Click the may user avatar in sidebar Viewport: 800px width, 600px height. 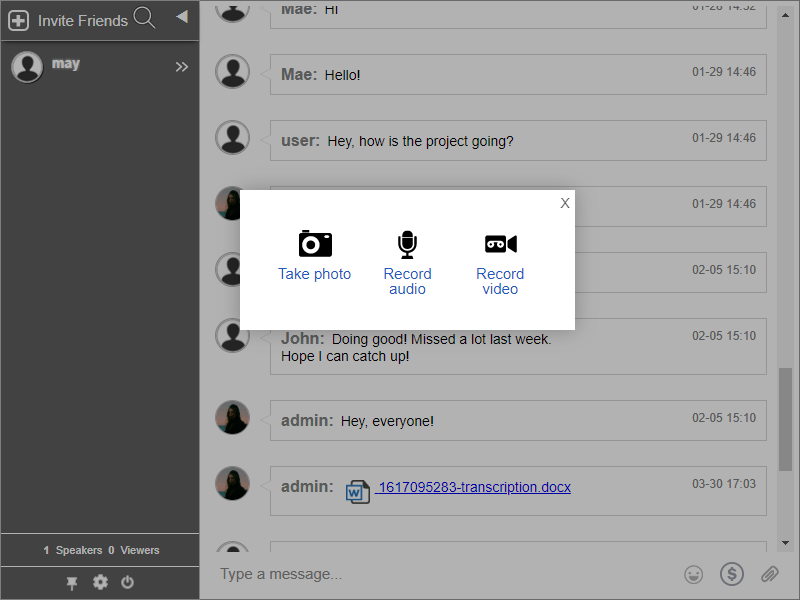[x=27, y=67]
